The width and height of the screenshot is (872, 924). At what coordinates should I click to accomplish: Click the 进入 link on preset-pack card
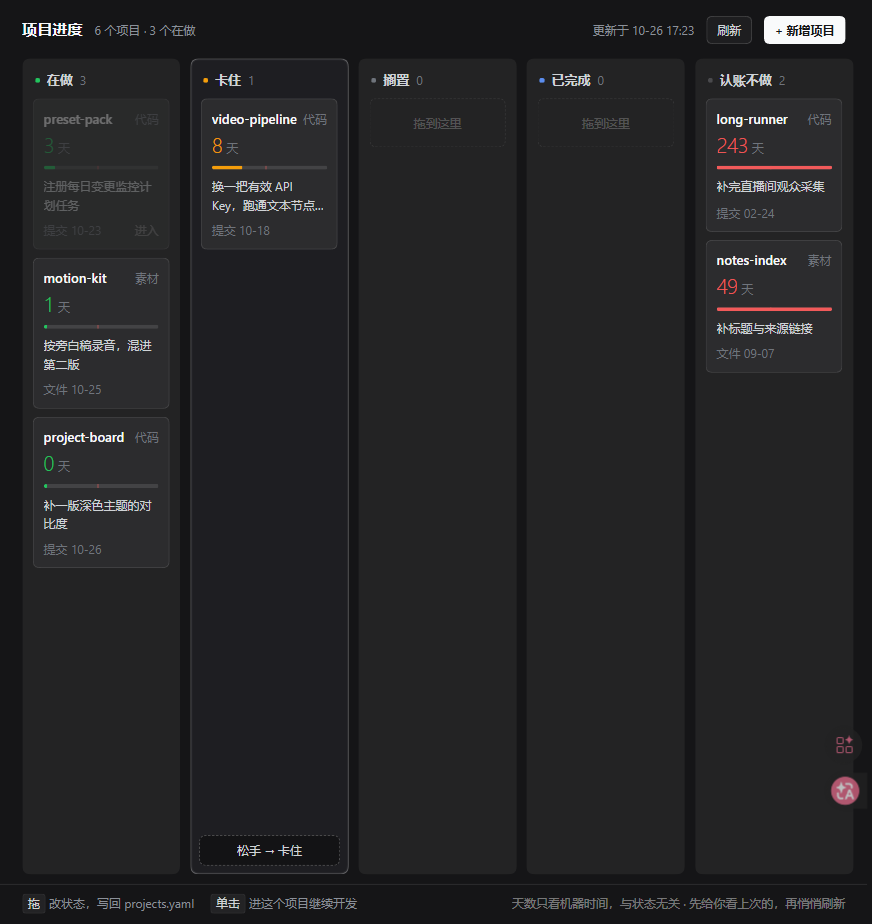coord(146,230)
